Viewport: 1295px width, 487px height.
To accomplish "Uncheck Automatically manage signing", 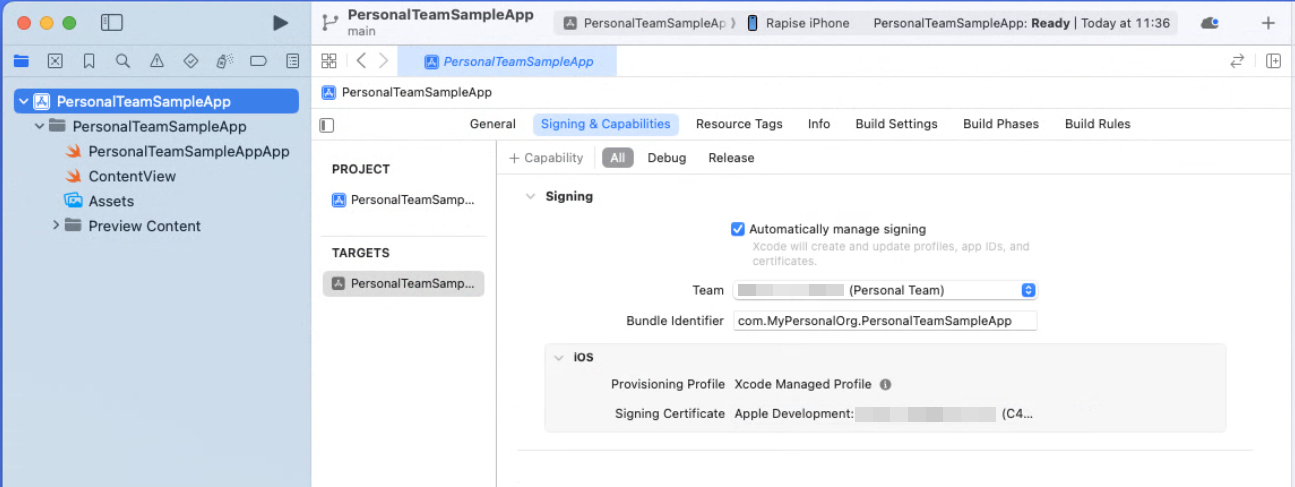I will click(738, 229).
